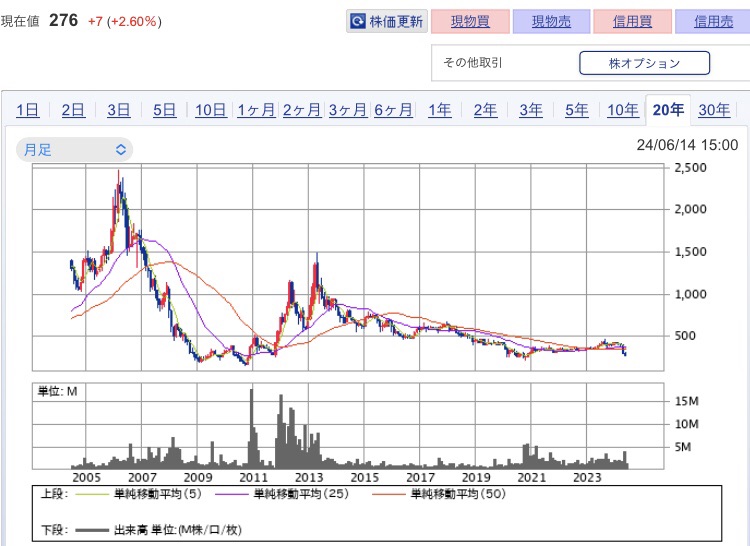This screenshot has width=750, height=546.
Task: Open the 現物売 link
Action: click(551, 22)
